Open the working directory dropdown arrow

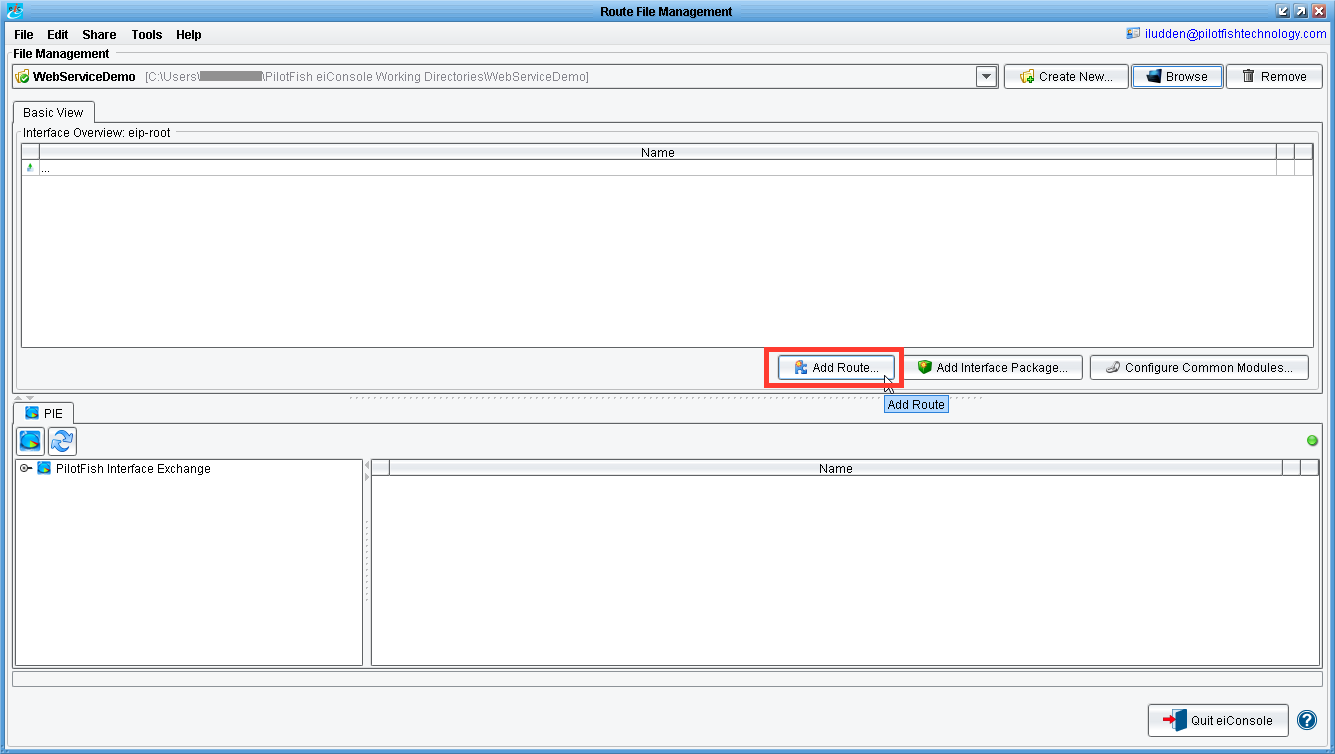[x=987, y=76]
